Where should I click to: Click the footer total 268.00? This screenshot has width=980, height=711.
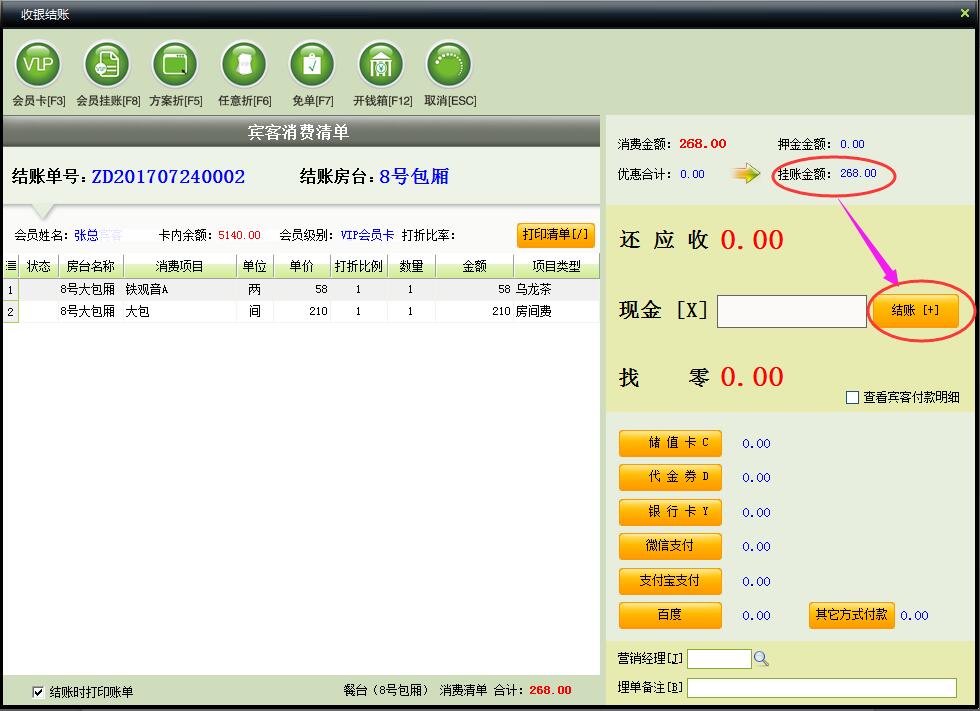550,690
